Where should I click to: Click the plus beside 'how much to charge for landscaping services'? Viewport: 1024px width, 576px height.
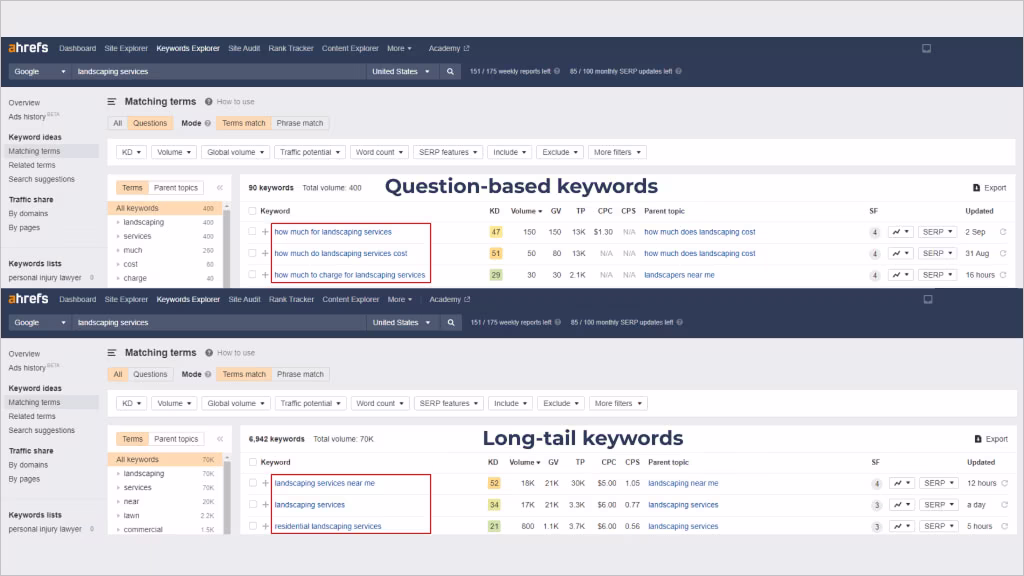pyautogui.click(x=265, y=275)
